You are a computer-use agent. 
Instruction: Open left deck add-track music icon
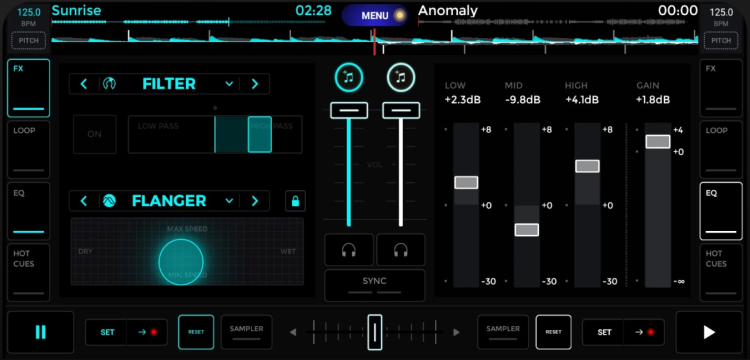point(349,77)
